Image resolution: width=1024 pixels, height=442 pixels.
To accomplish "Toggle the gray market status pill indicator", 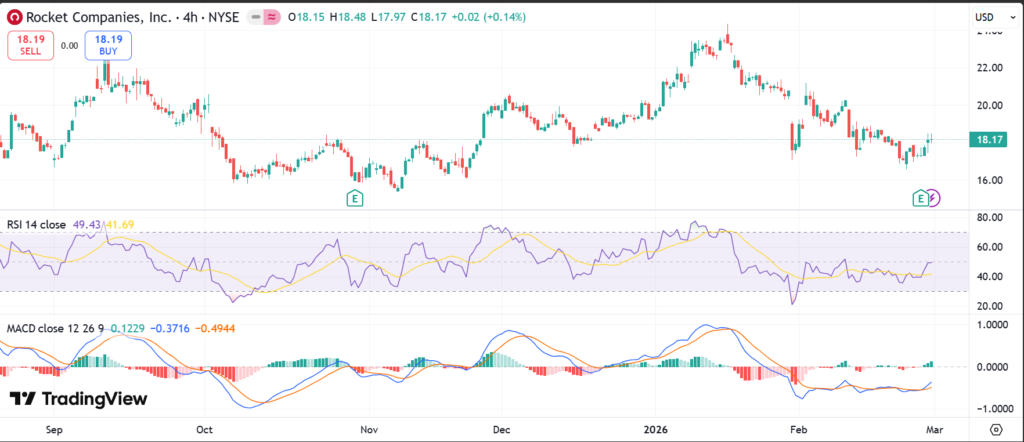I will click(255, 18).
